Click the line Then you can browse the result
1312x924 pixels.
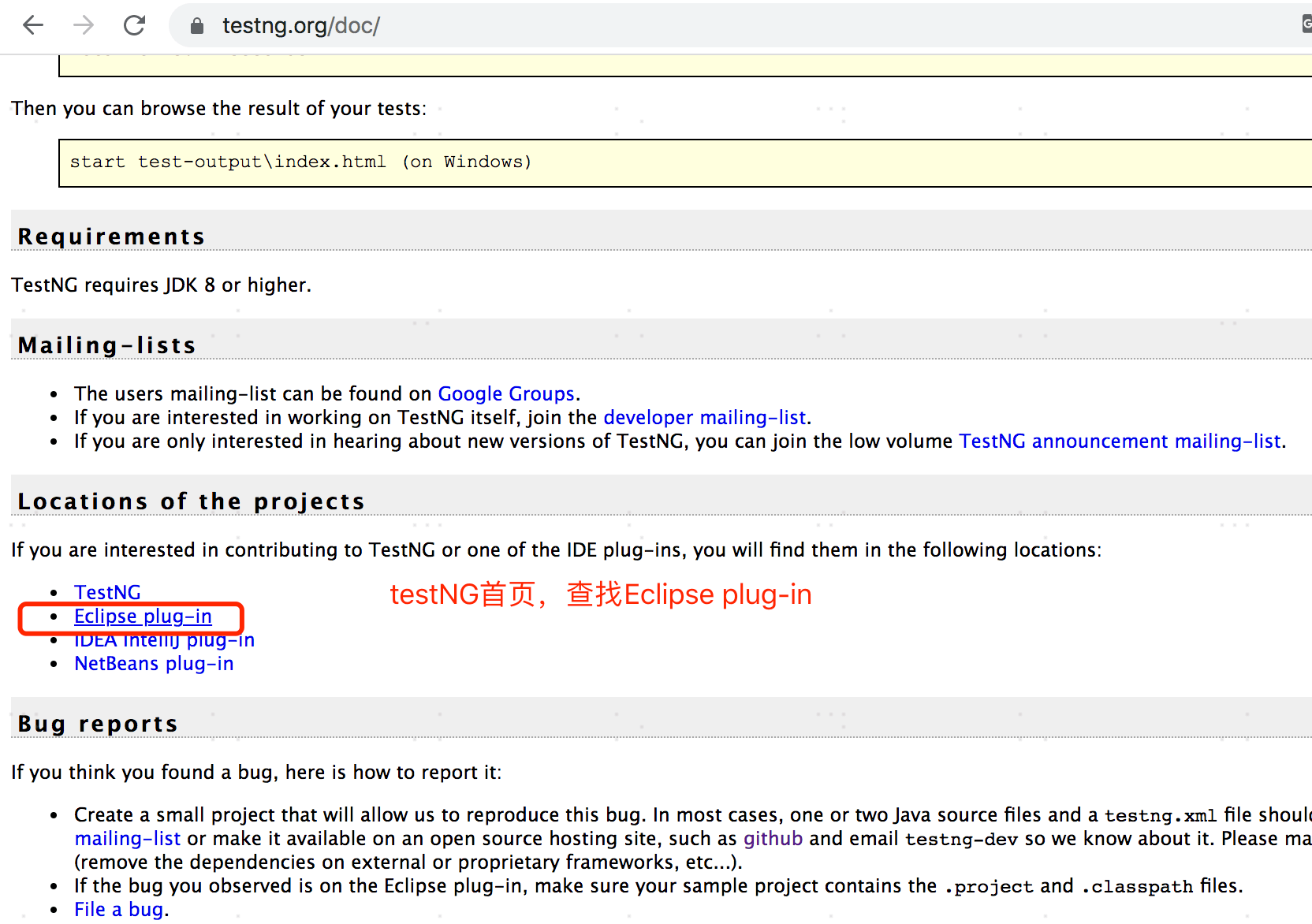(218, 108)
